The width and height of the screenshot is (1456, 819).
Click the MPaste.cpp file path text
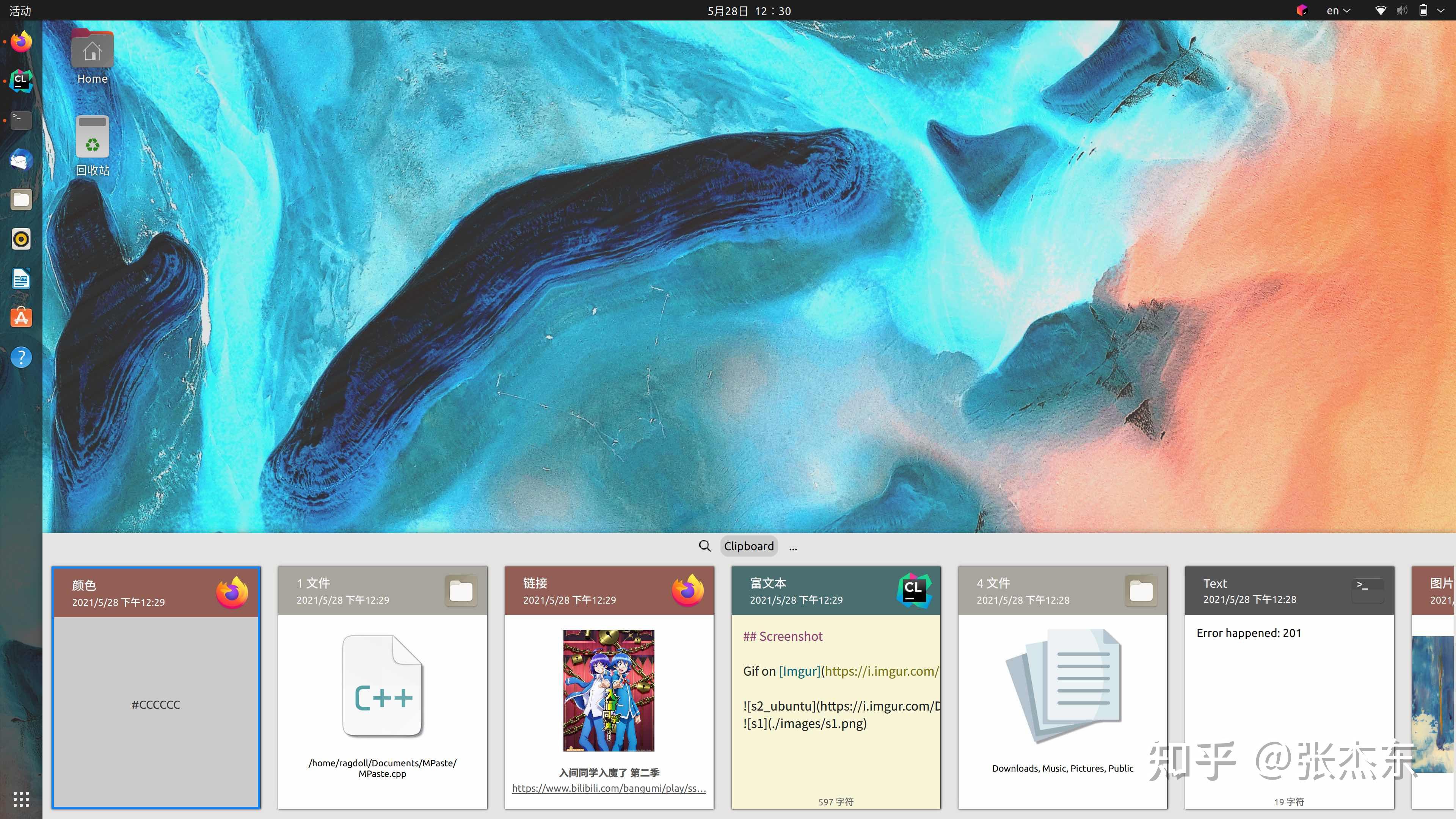(383, 768)
